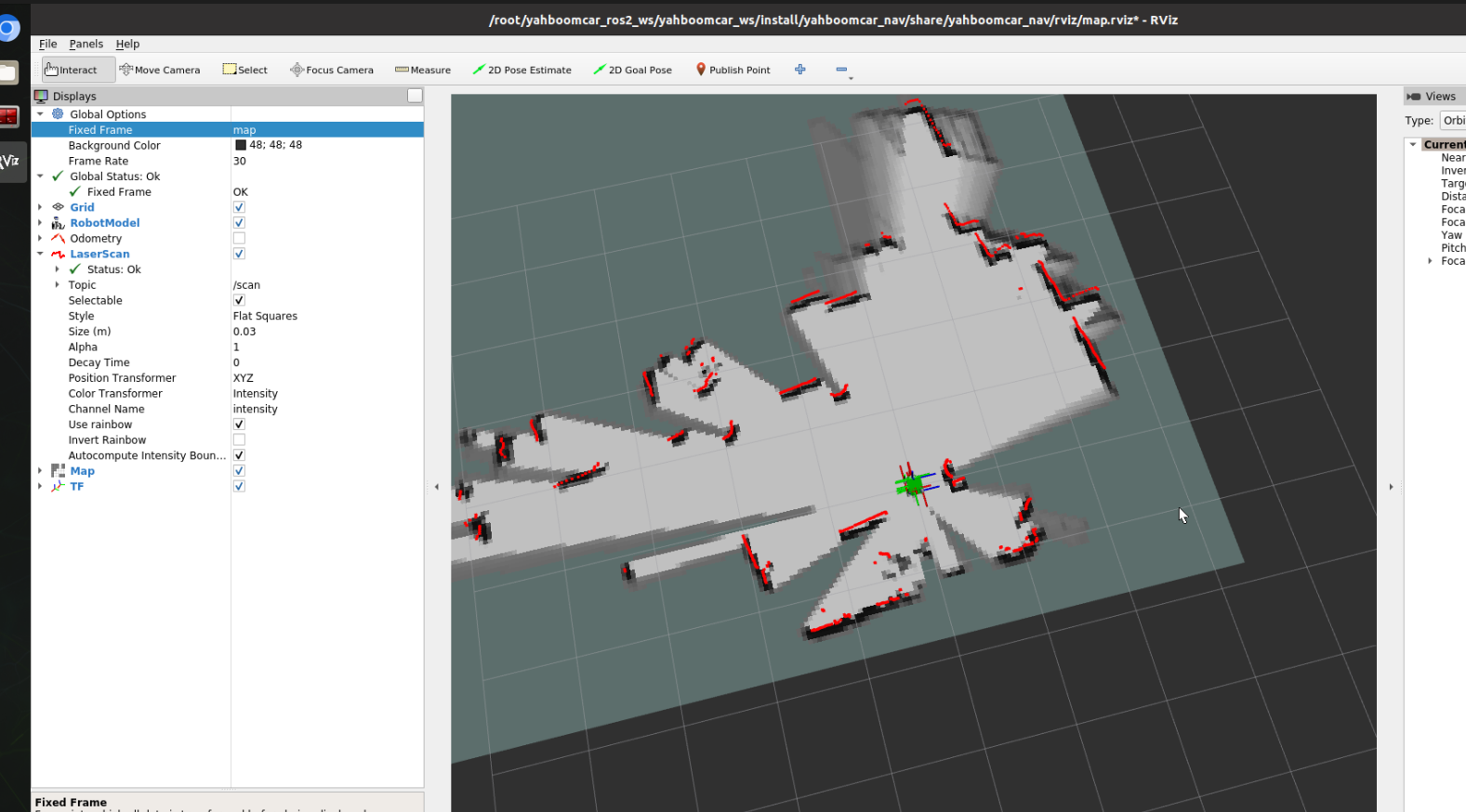Click the Displays panel monitor icon
This screenshot has height=812, width=1466.
pos(41,96)
